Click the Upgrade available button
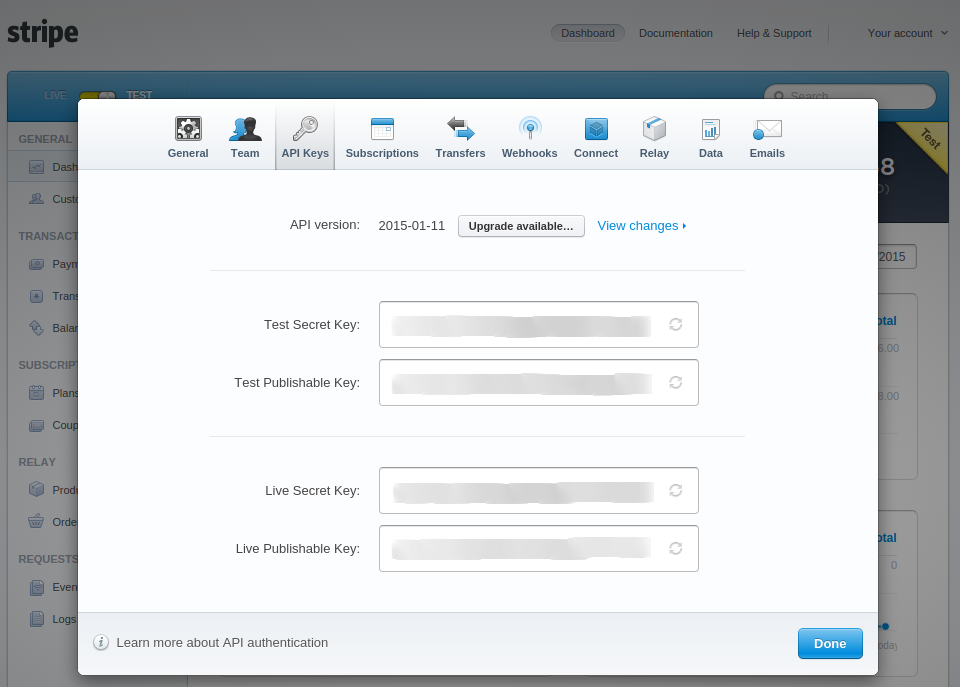The height and width of the screenshot is (687, 960). (x=521, y=226)
